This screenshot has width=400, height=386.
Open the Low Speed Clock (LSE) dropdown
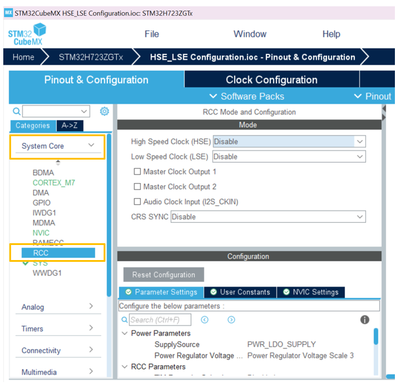click(289, 156)
